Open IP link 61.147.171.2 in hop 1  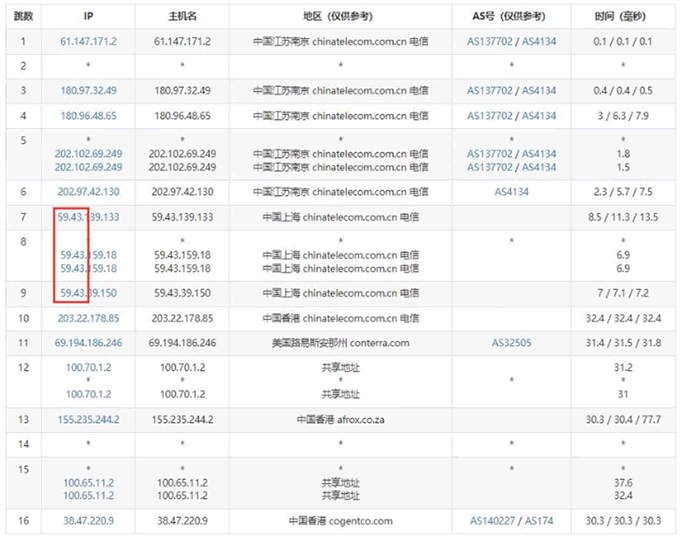pos(88,41)
